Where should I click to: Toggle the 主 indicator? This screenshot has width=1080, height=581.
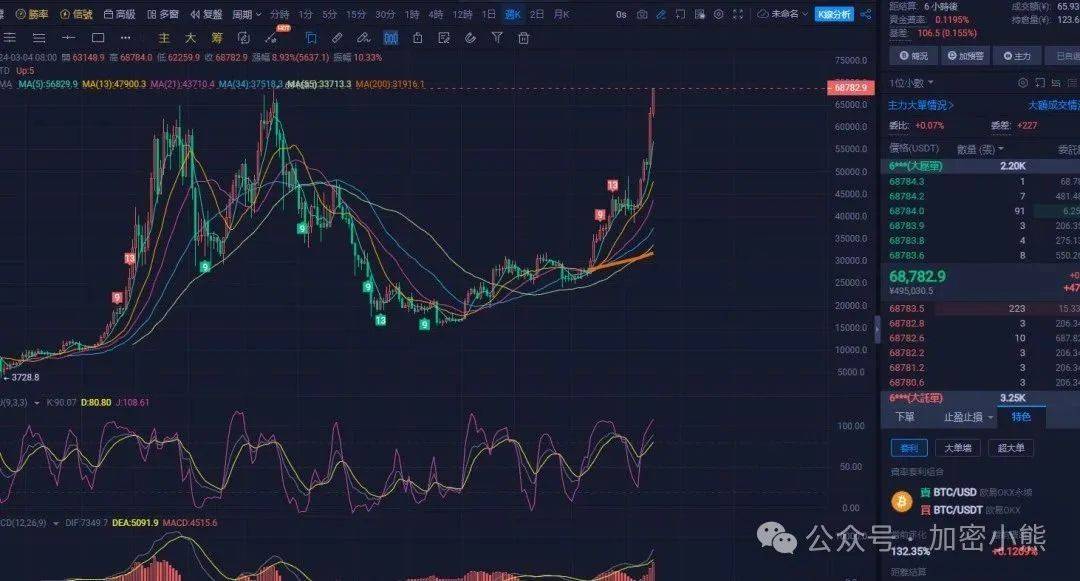(163, 38)
